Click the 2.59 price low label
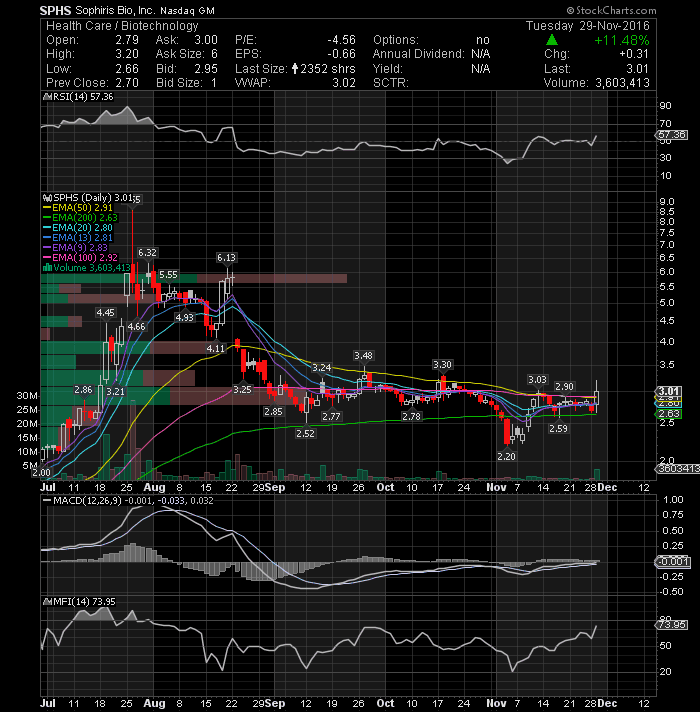This screenshot has height=712, width=700. coord(558,428)
